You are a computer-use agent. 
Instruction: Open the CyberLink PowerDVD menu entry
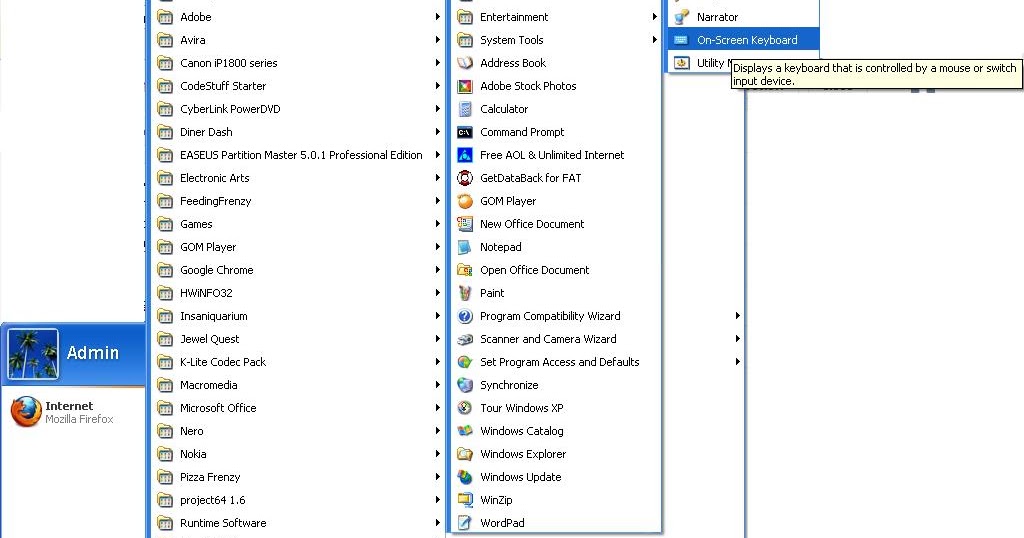click(x=298, y=109)
